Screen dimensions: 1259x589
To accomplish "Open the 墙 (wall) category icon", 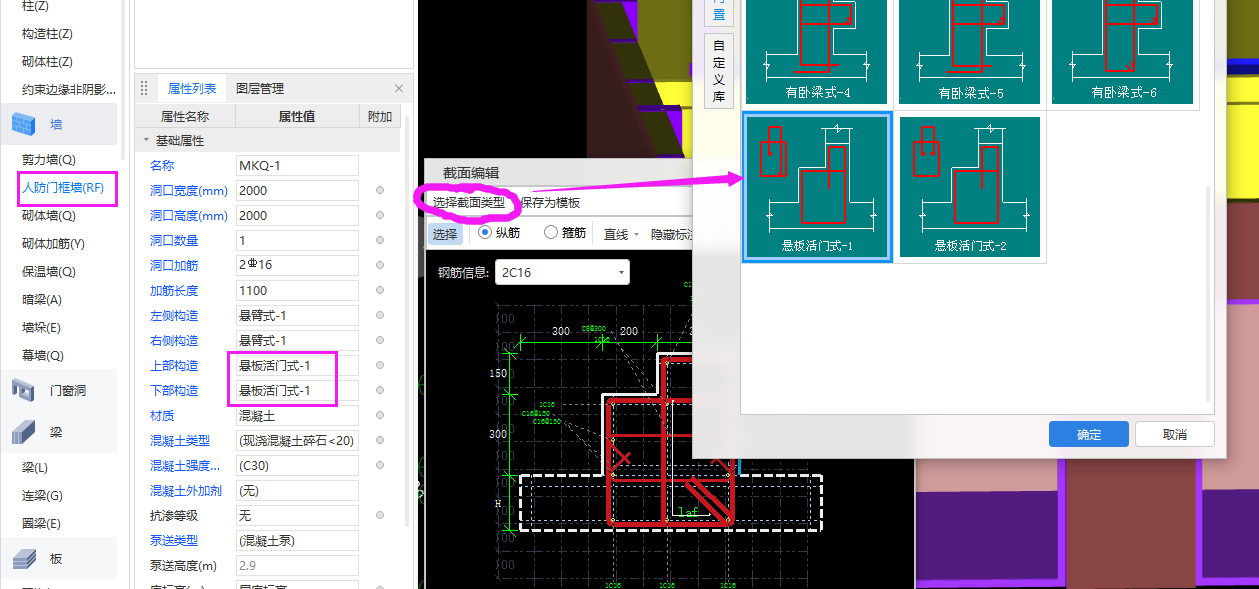I will 23,124.
